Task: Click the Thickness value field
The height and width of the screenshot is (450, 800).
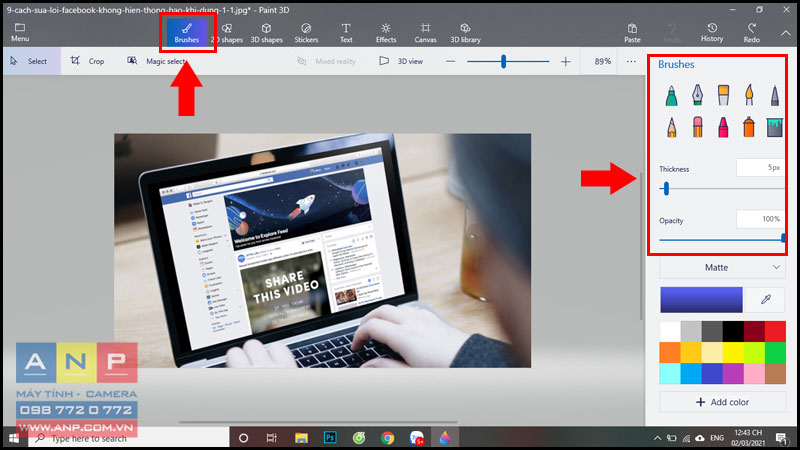Action: [x=761, y=167]
